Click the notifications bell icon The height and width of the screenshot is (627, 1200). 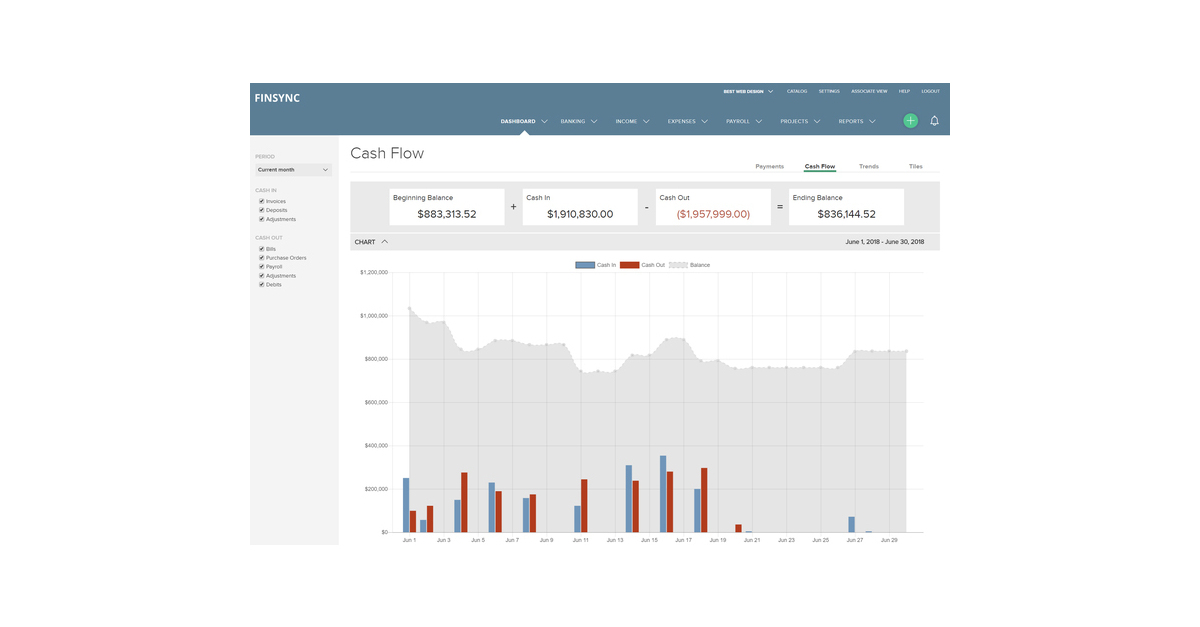(x=934, y=120)
